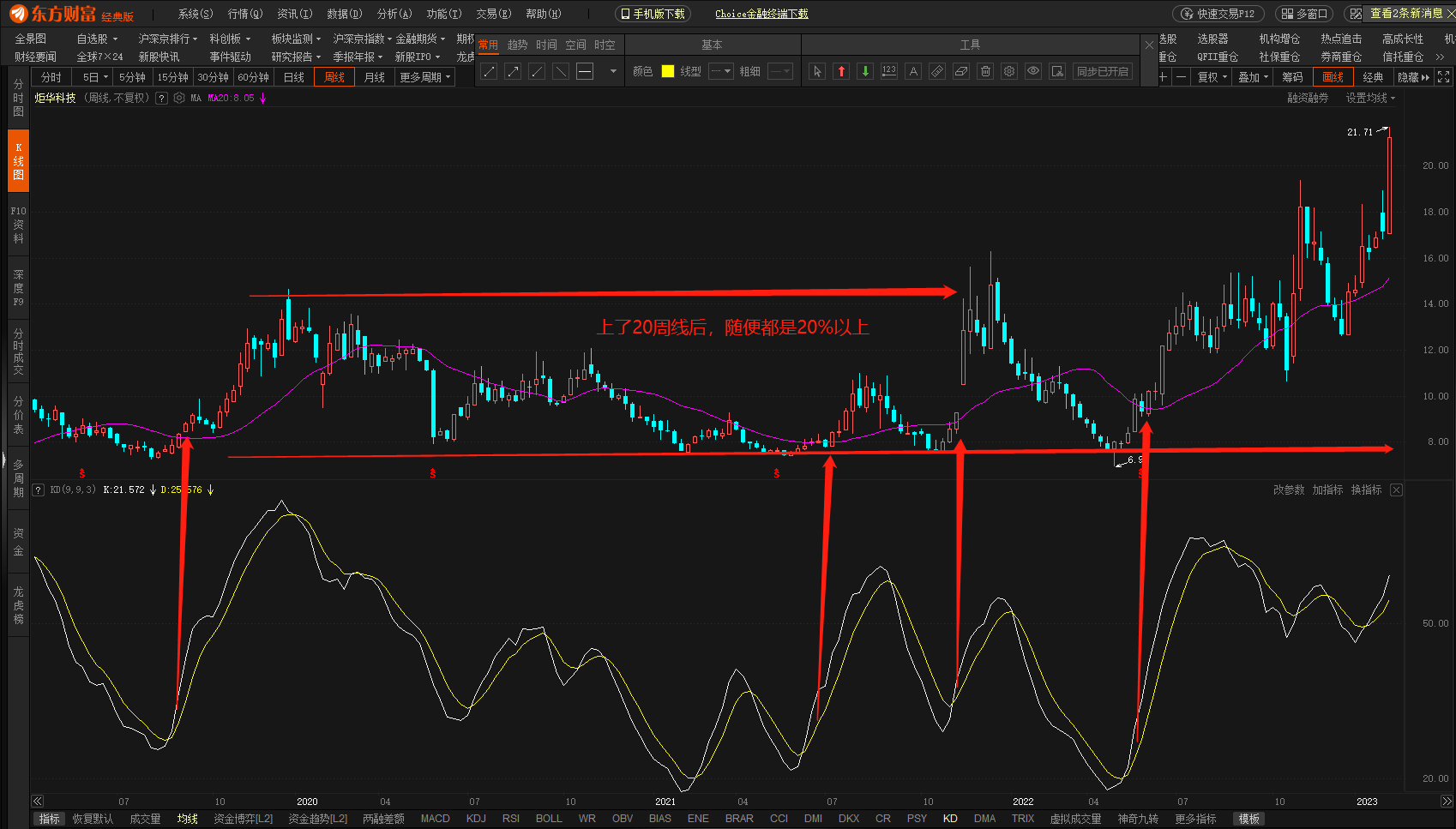Toggle 均线 moving average overlay
The width and height of the screenshot is (1456, 829).
click(x=187, y=819)
